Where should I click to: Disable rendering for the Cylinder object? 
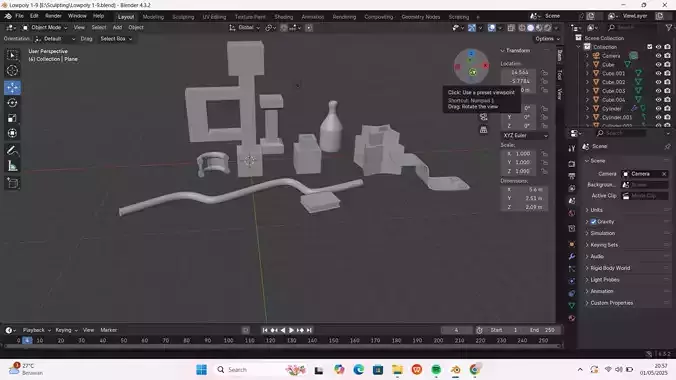[667, 108]
